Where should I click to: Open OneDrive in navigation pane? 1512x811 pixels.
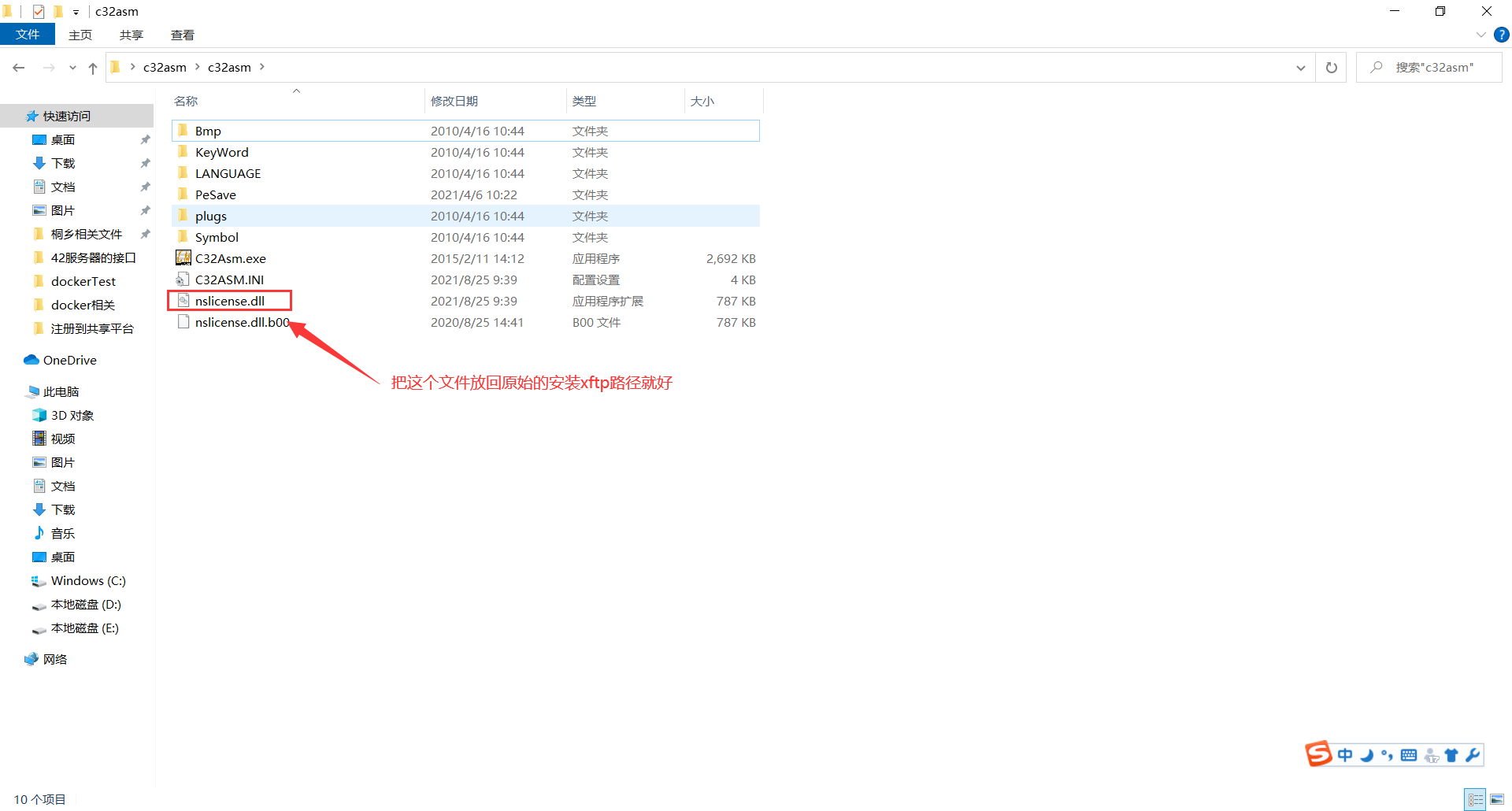[x=70, y=360]
